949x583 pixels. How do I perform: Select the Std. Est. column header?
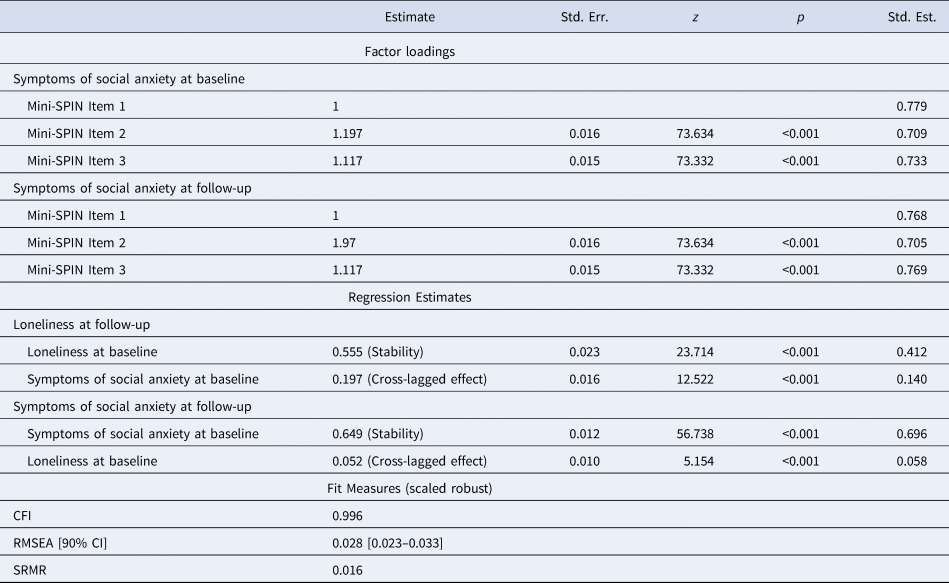coord(911,17)
